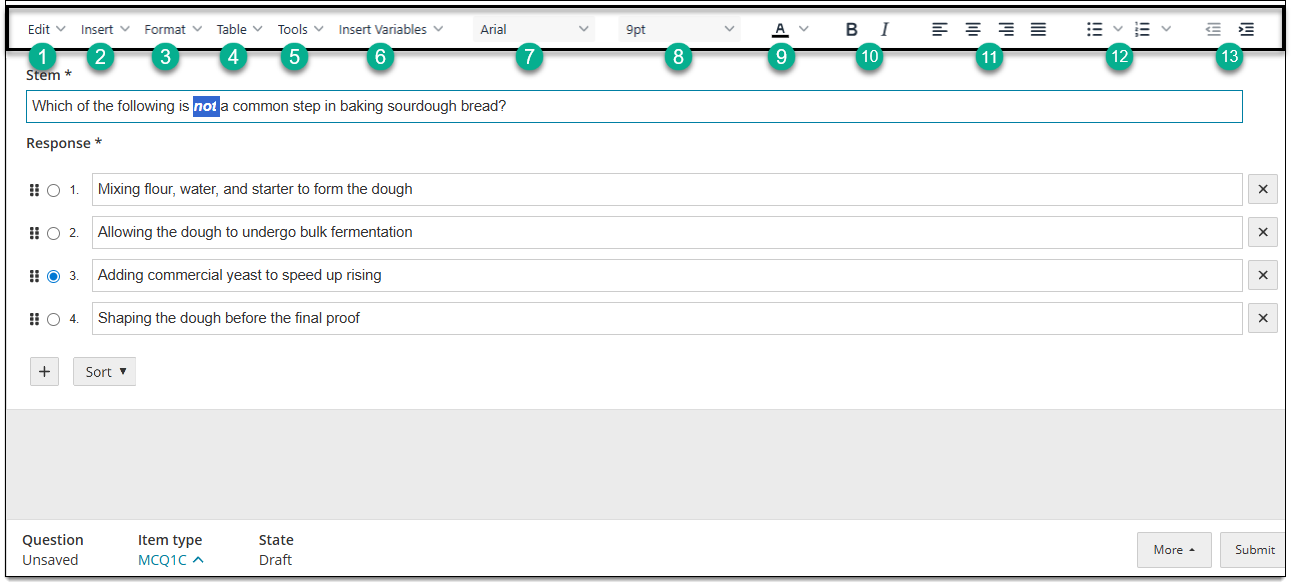This screenshot has height=587, width=1291.
Task: Open the Format menu
Action: (173, 30)
